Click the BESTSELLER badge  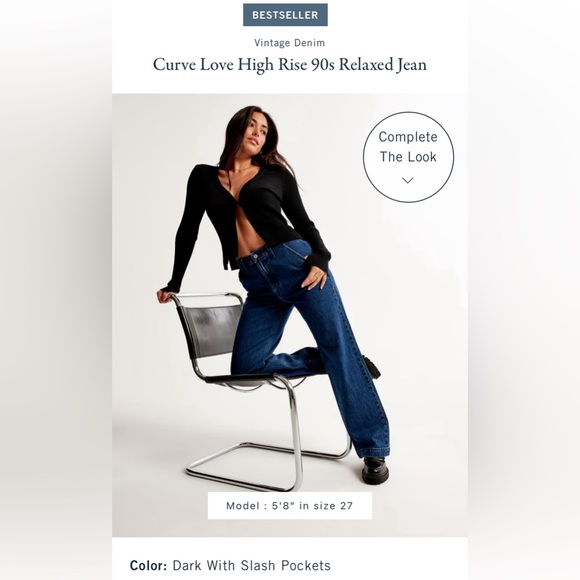click(x=285, y=15)
